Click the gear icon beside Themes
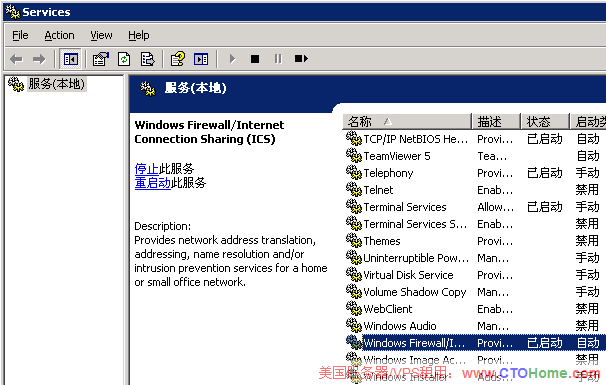This screenshot has height=385, width=606. point(354,240)
